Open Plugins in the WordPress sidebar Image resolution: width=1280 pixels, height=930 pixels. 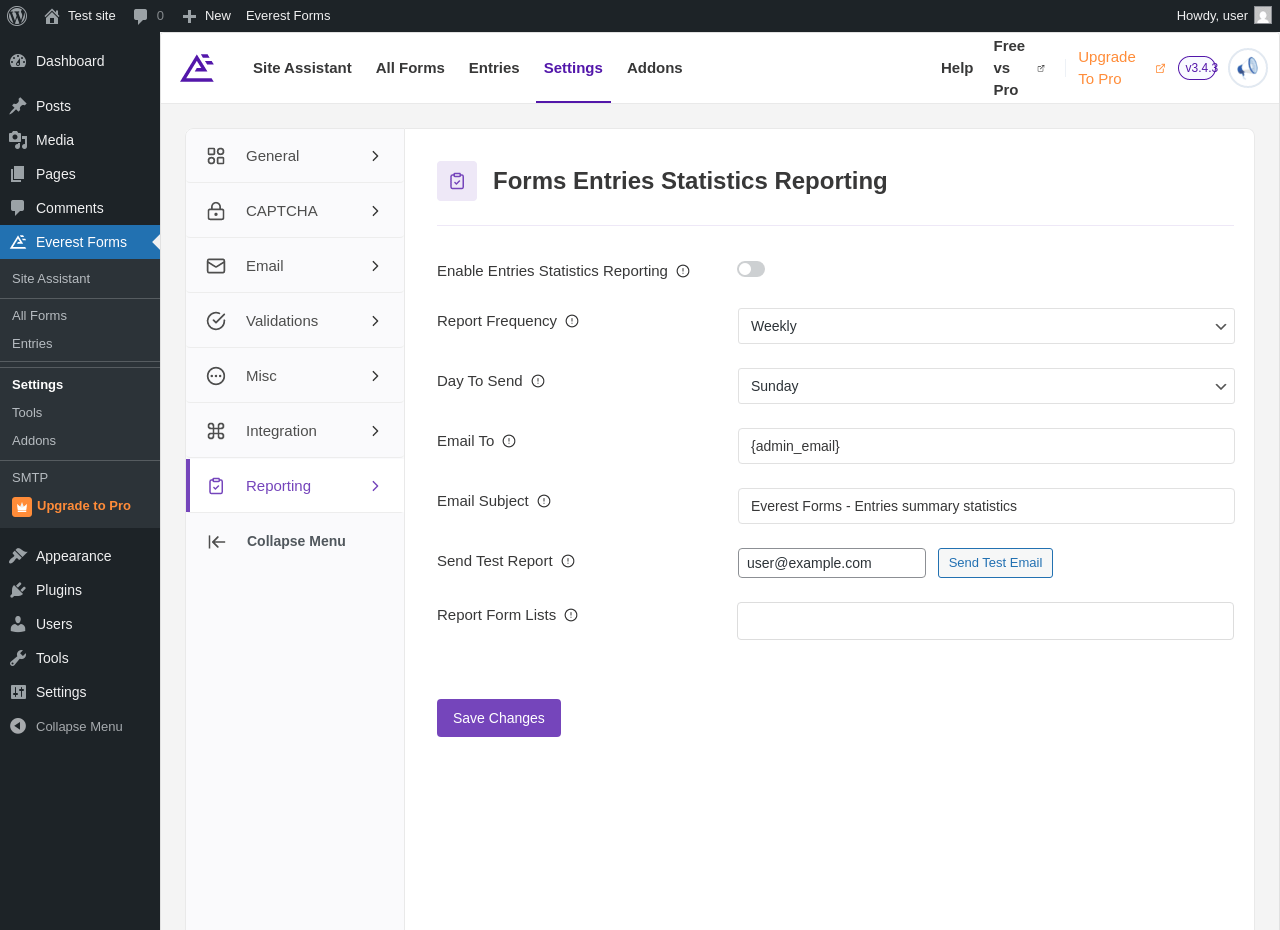58,590
